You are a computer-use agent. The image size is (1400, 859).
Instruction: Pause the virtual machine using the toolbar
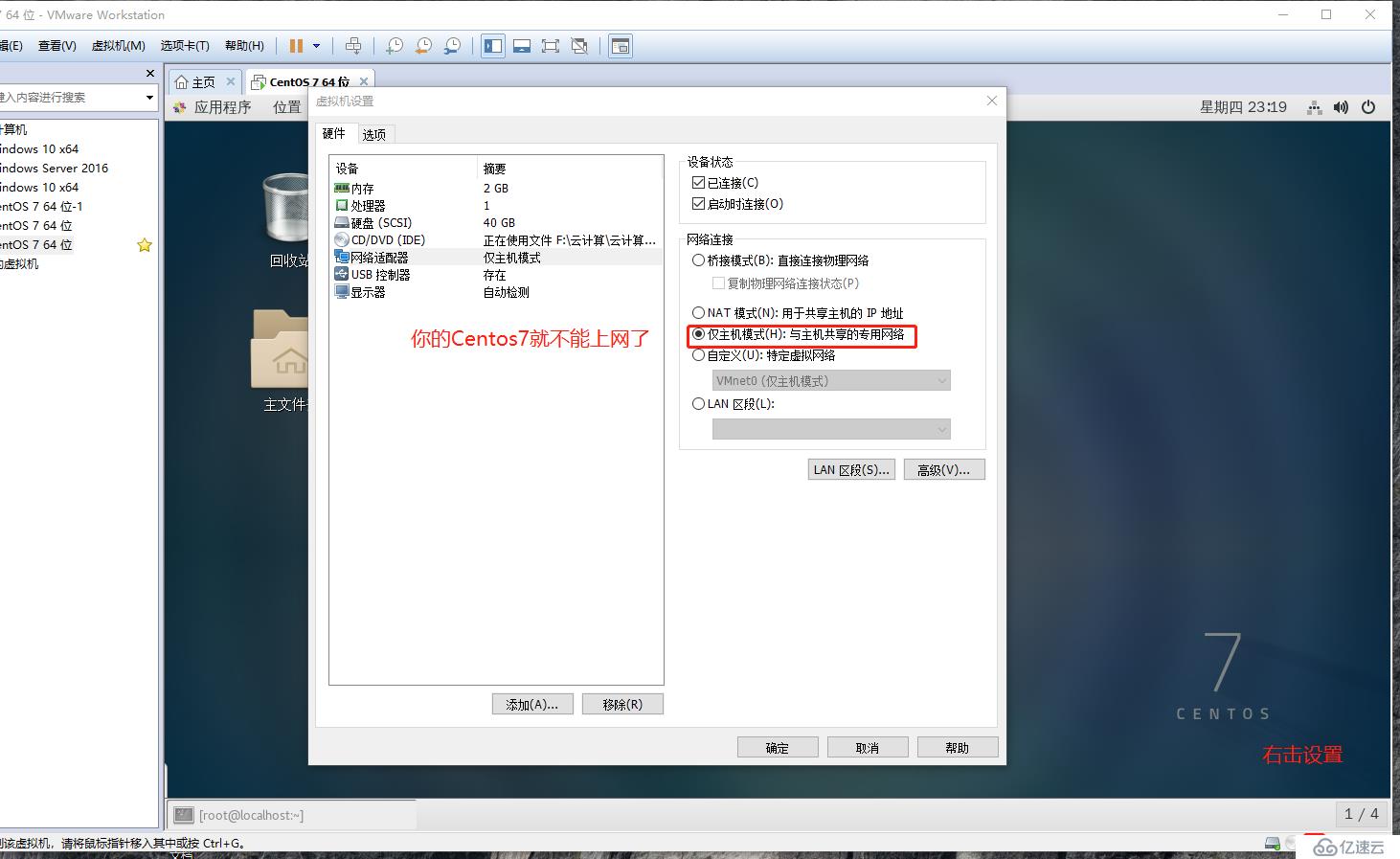coord(296,46)
